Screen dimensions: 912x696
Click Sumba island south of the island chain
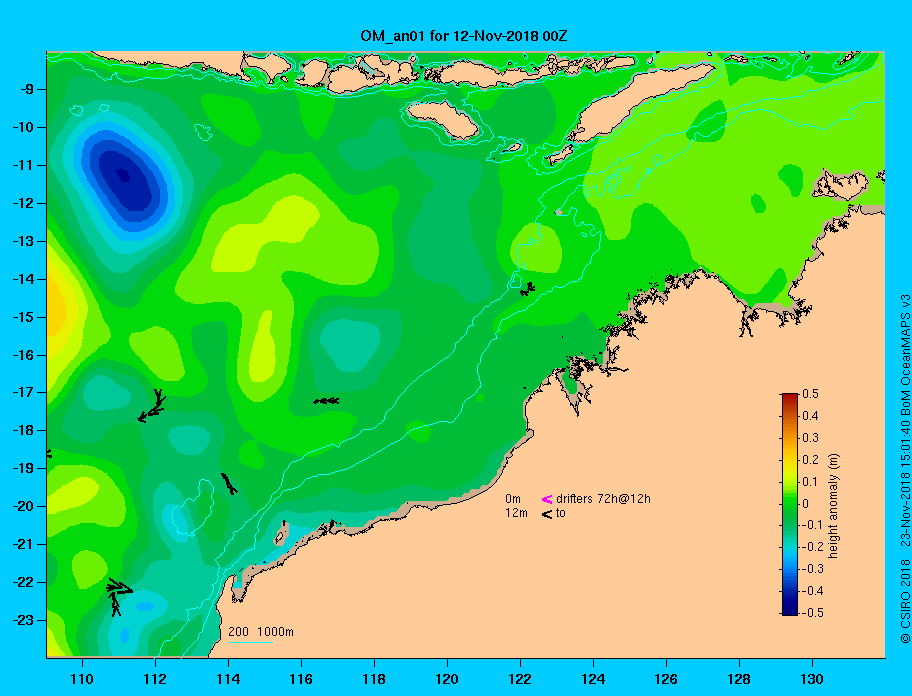click(443, 120)
